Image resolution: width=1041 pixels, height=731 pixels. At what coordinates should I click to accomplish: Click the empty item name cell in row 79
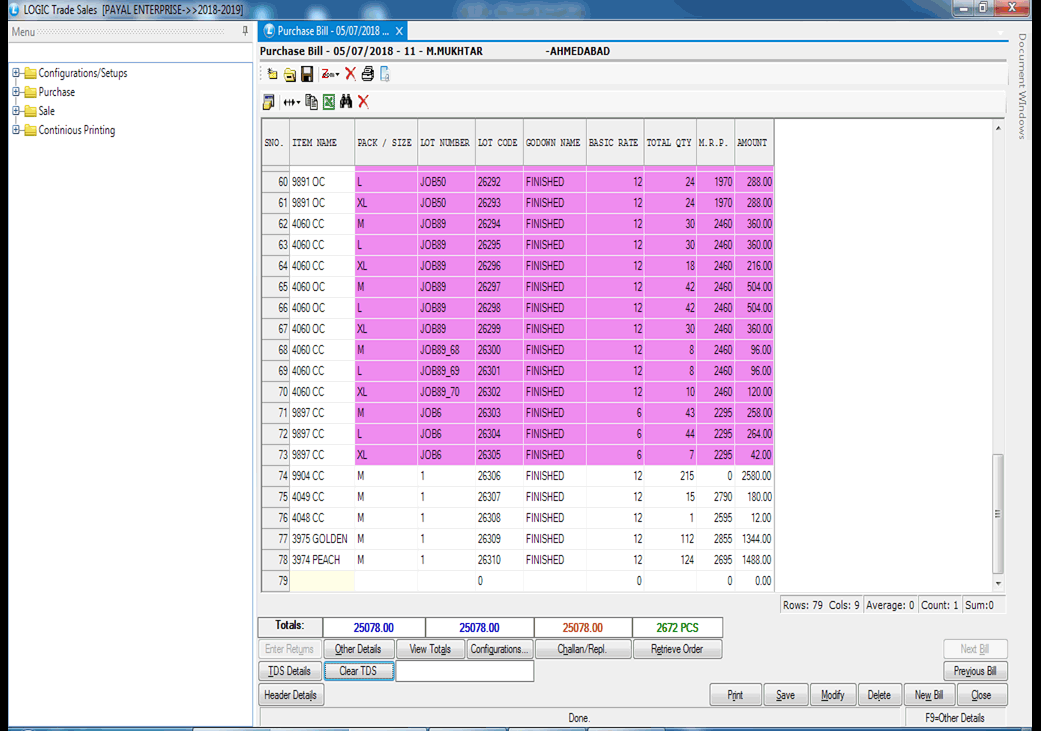click(x=322, y=581)
